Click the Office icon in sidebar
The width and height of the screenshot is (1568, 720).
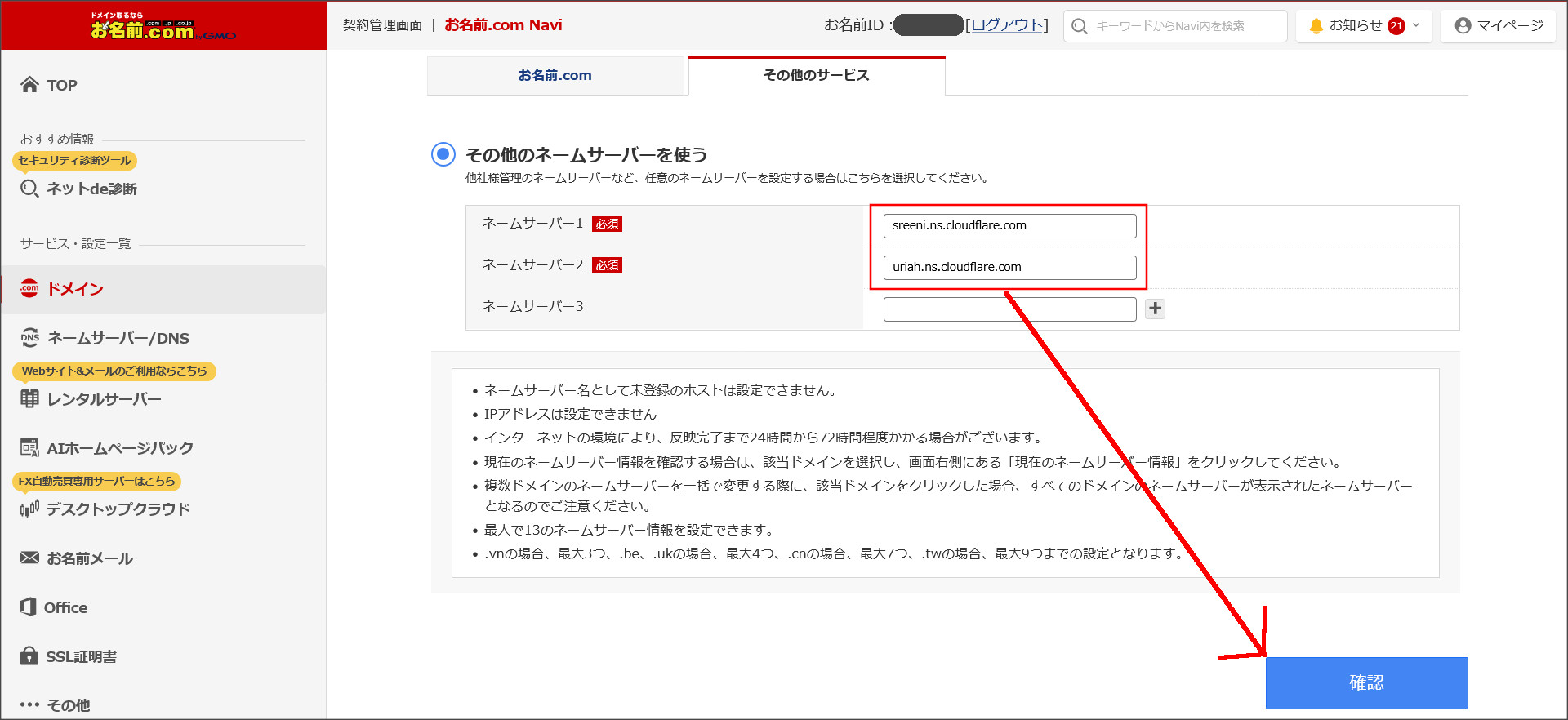[29, 607]
